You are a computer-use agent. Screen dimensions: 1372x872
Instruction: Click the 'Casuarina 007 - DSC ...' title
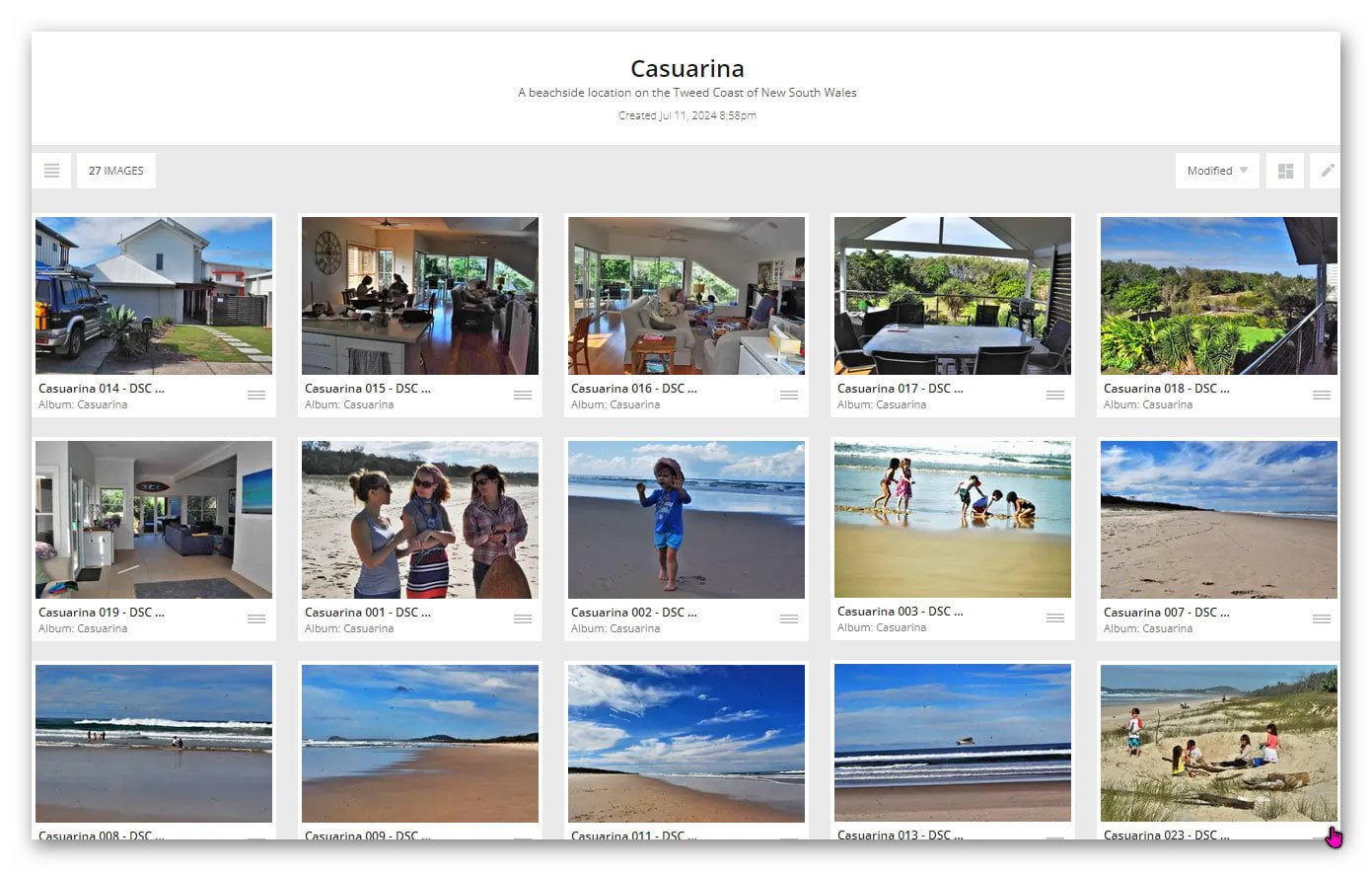(1167, 613)
